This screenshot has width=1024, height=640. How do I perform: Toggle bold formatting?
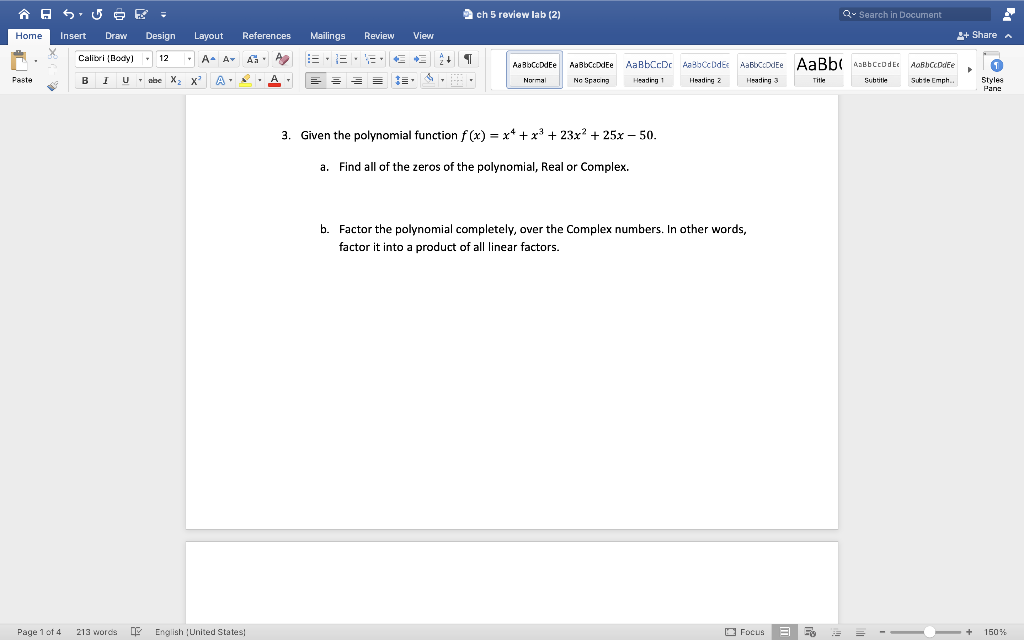[86, 80]
